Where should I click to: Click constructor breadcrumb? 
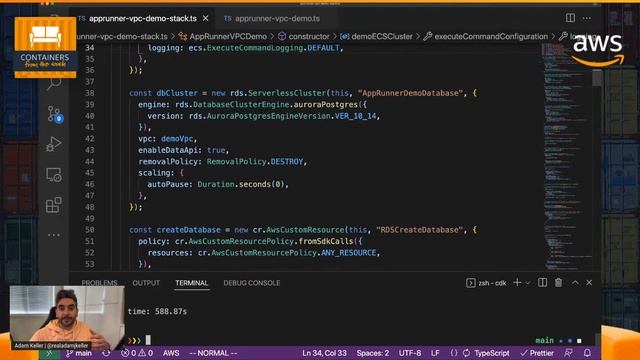[309, 36]
